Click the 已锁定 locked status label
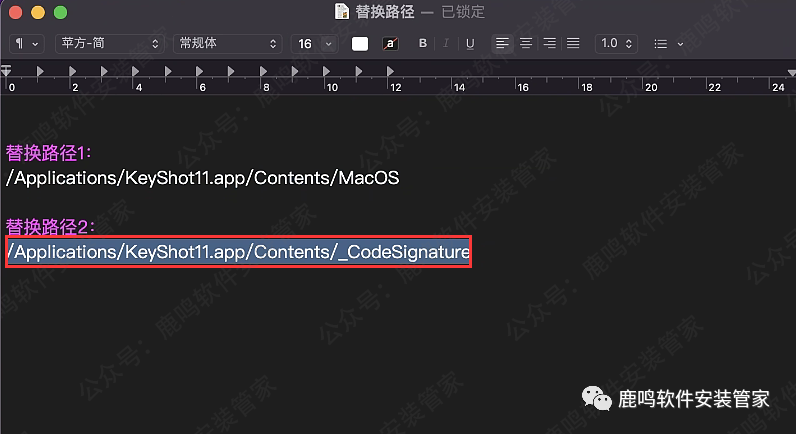Viewport: 796px width, 434px height. [x=463, y=11]
